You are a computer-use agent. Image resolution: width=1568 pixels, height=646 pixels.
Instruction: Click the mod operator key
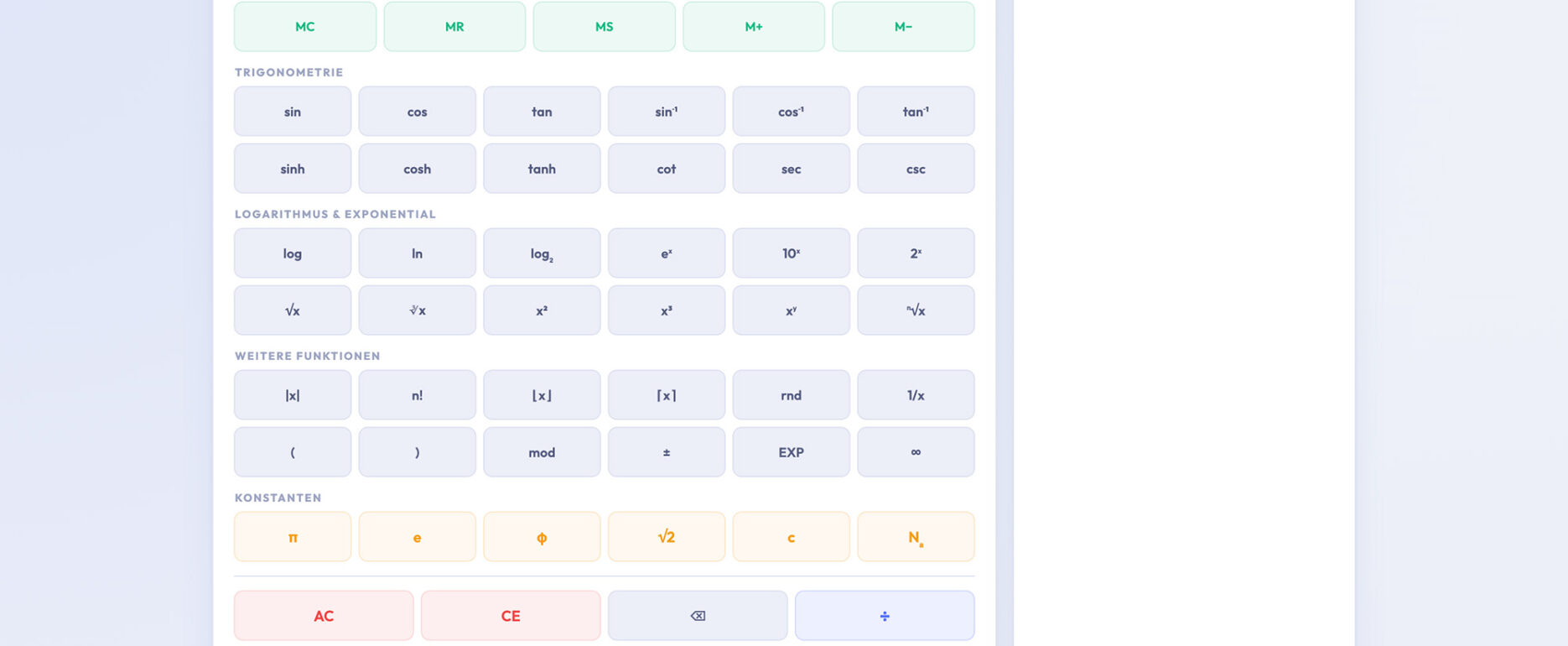point(542,452)
